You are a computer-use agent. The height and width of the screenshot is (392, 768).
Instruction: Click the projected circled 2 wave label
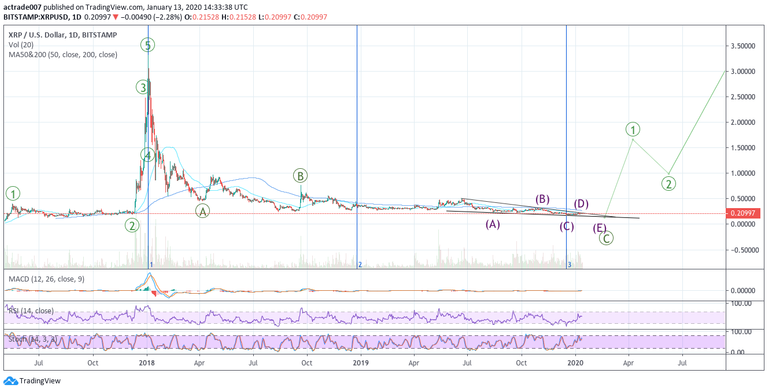[x=669, y=184]
